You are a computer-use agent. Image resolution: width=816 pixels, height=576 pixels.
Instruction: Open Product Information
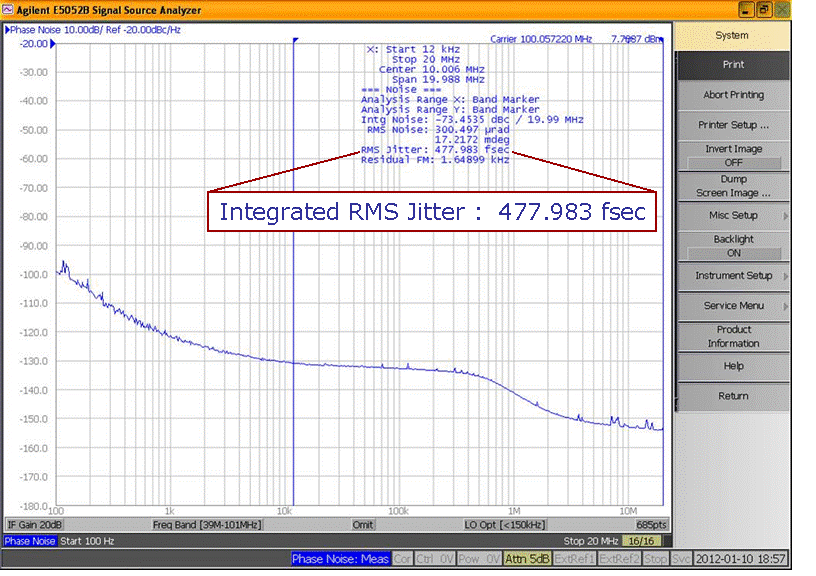[x=732, y=336]
